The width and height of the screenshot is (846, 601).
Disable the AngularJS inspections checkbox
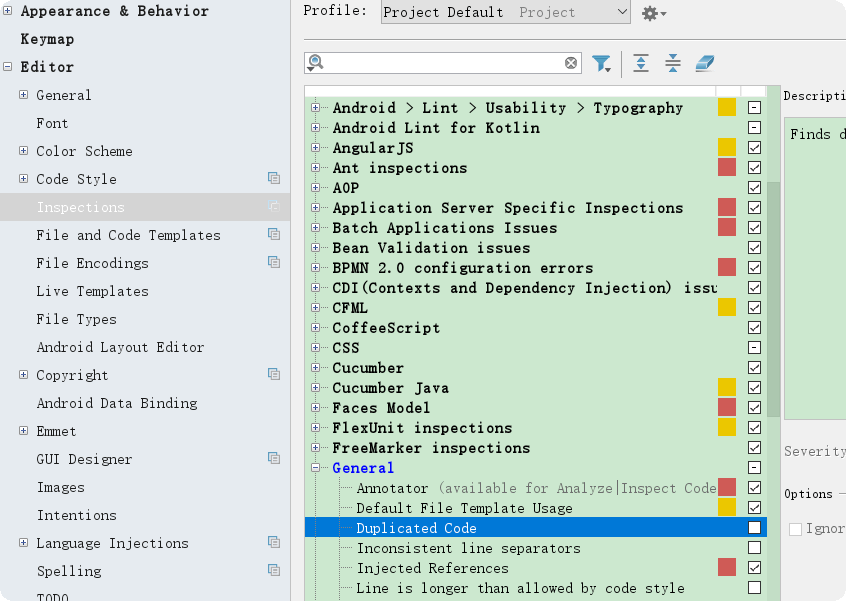tap(754, 148)
